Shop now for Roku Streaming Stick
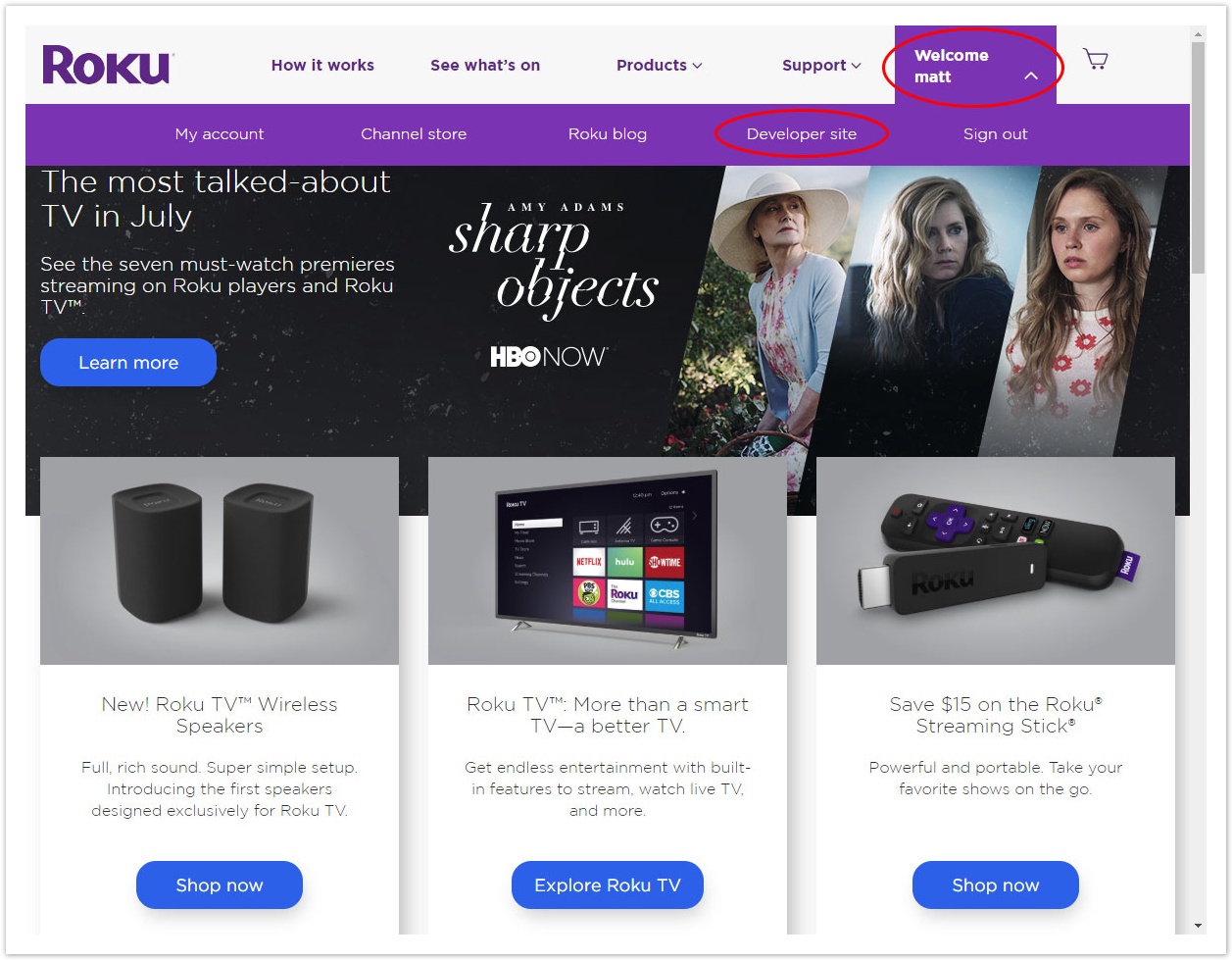The image size is (1232, 960). click(996, 885)
